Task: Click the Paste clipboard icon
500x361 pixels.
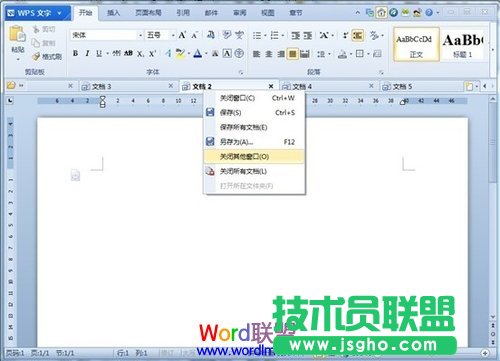Action: coord(17,35)
